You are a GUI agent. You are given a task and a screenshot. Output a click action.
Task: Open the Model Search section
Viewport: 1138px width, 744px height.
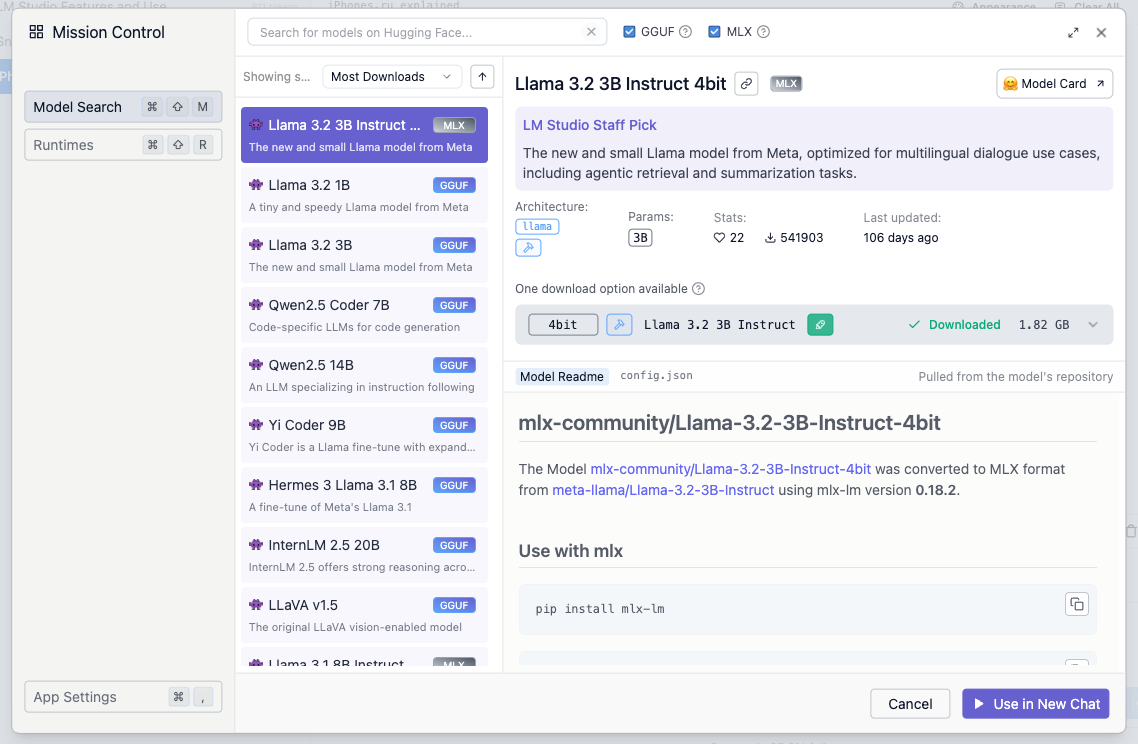pos(123,107)
